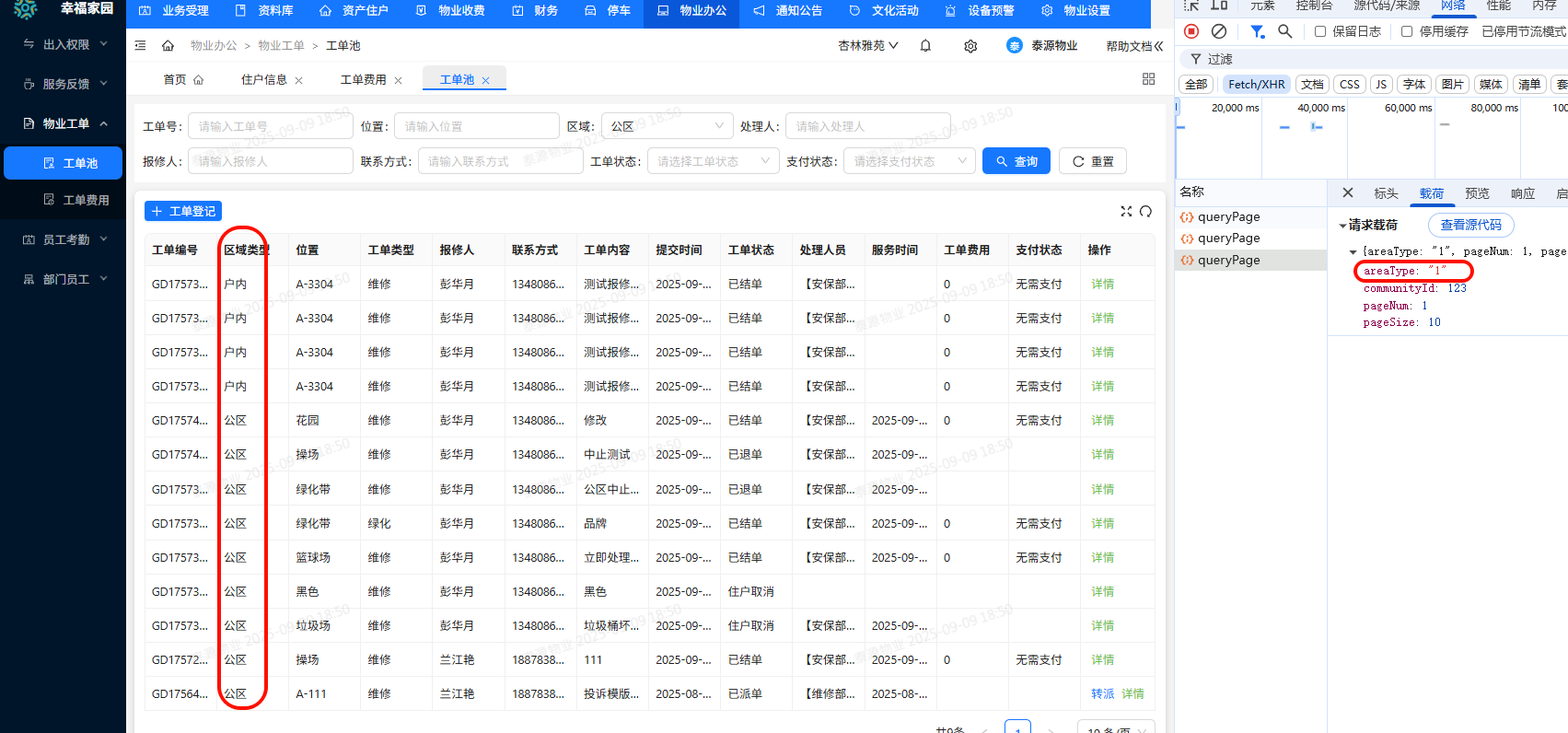1568x733 pixels.
Task: Open the 支付状态 dropdown
Action: pos(909,161)
